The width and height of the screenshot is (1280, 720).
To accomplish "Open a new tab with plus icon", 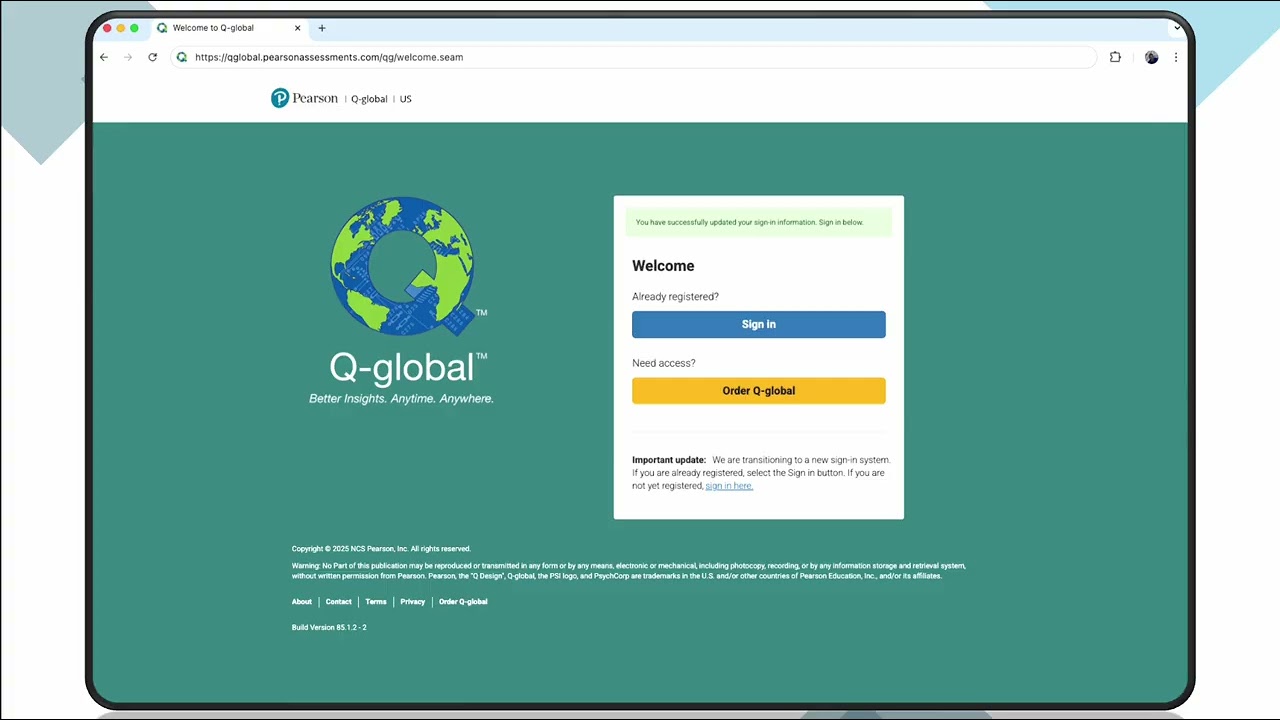I will click(x=322, y=28).
